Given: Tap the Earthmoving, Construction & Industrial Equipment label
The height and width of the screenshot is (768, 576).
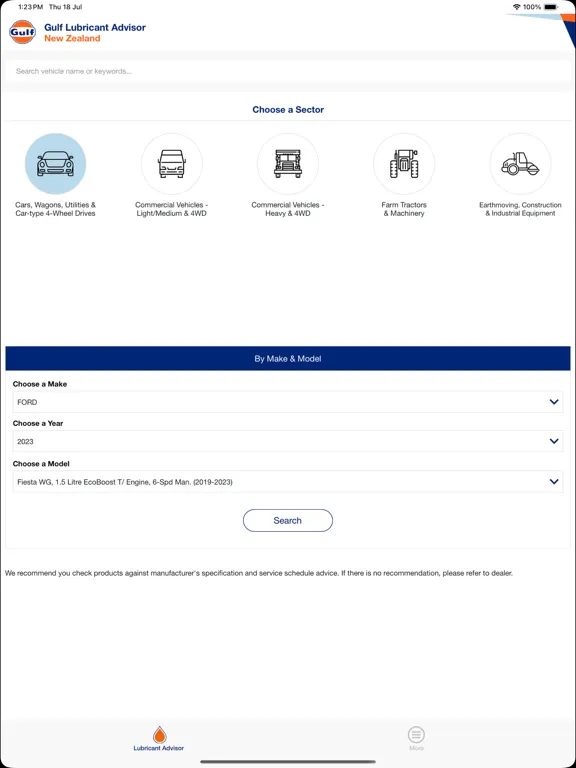Looking at the screenshot, I should point(520,209).
